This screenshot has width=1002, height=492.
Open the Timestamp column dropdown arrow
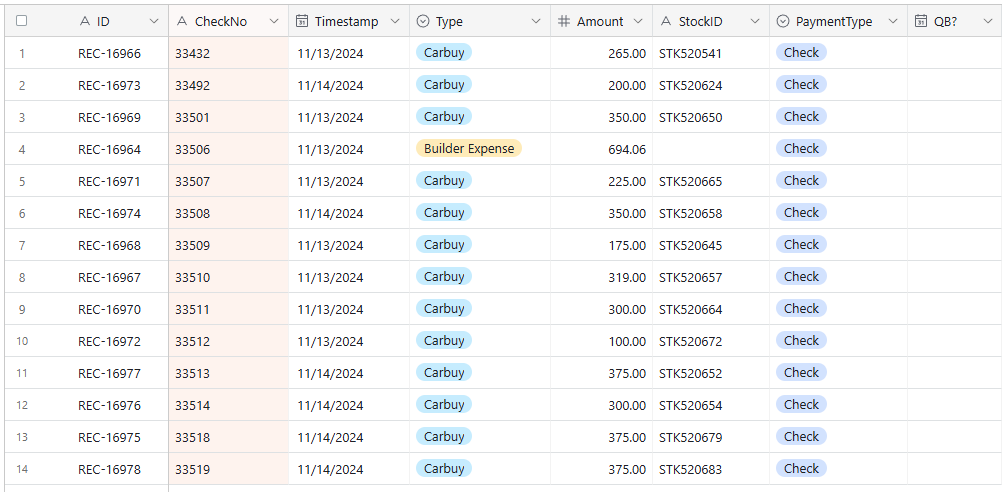tap(396, 22)
